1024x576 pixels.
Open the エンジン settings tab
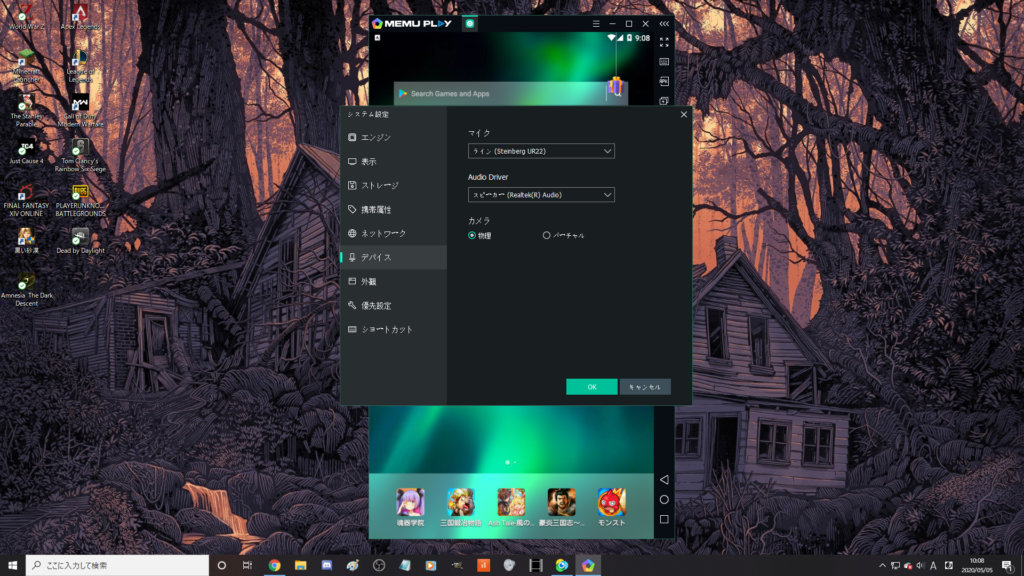393,137
